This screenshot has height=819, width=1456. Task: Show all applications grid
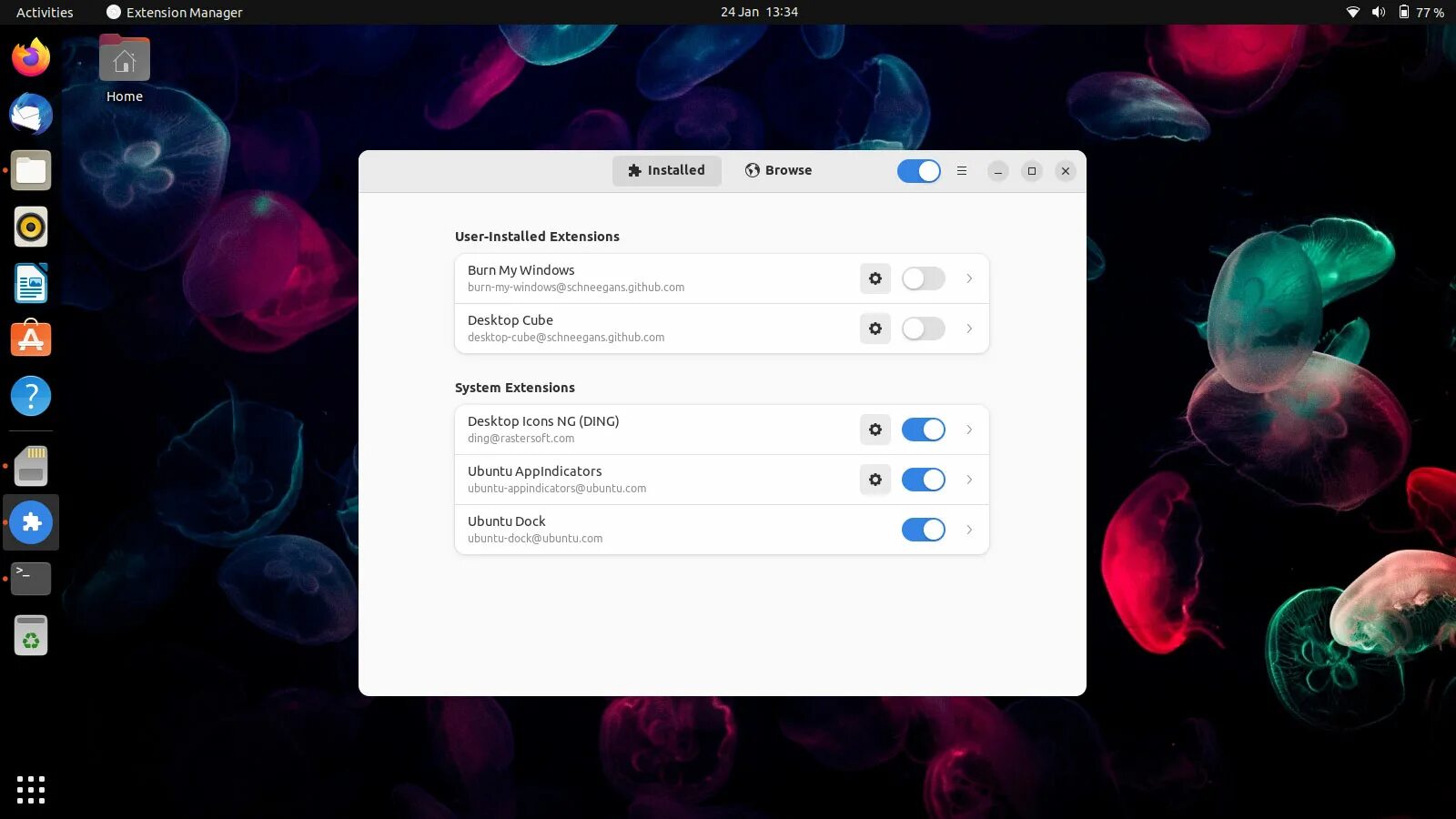point(31,790)
